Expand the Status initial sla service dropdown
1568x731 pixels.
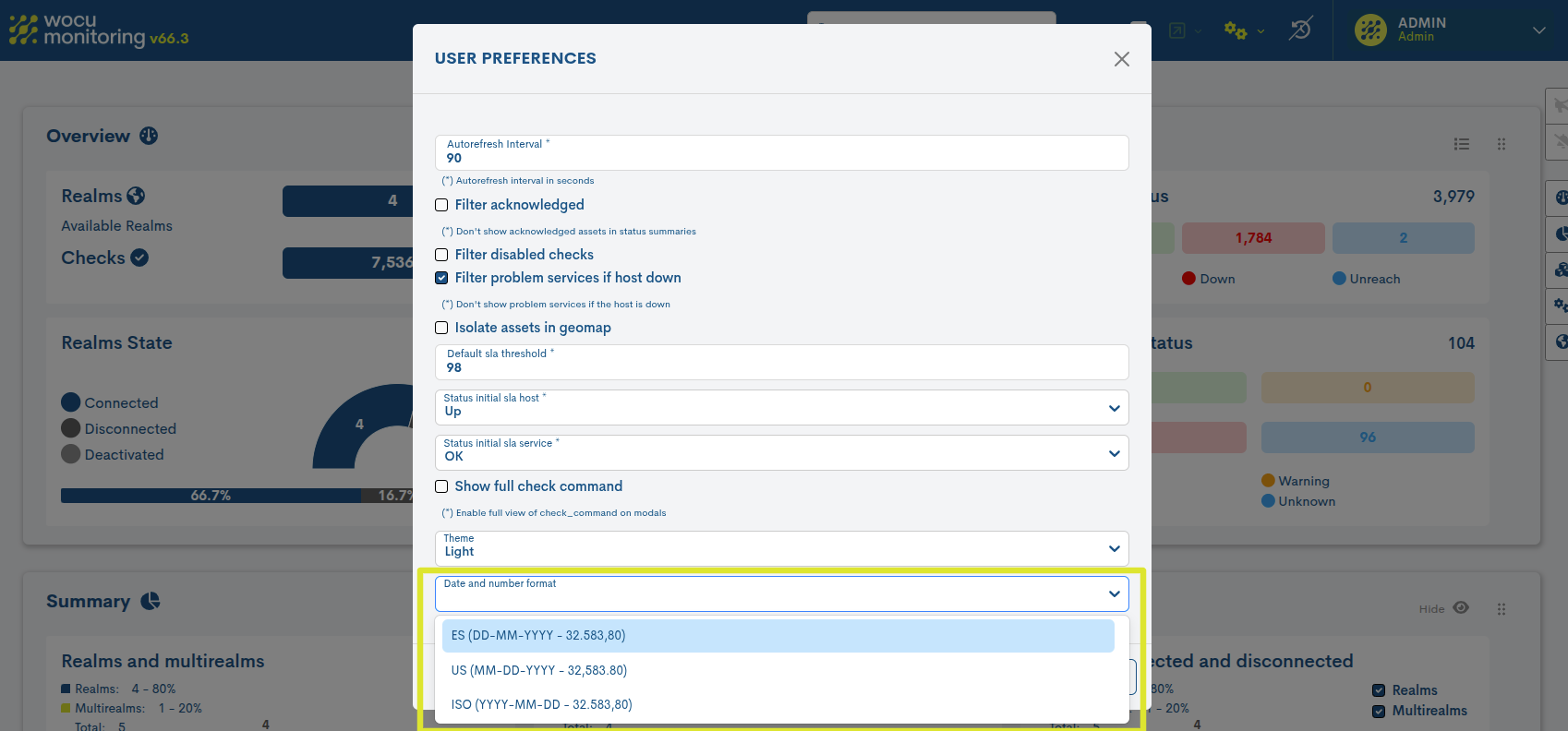click(781, 452)
